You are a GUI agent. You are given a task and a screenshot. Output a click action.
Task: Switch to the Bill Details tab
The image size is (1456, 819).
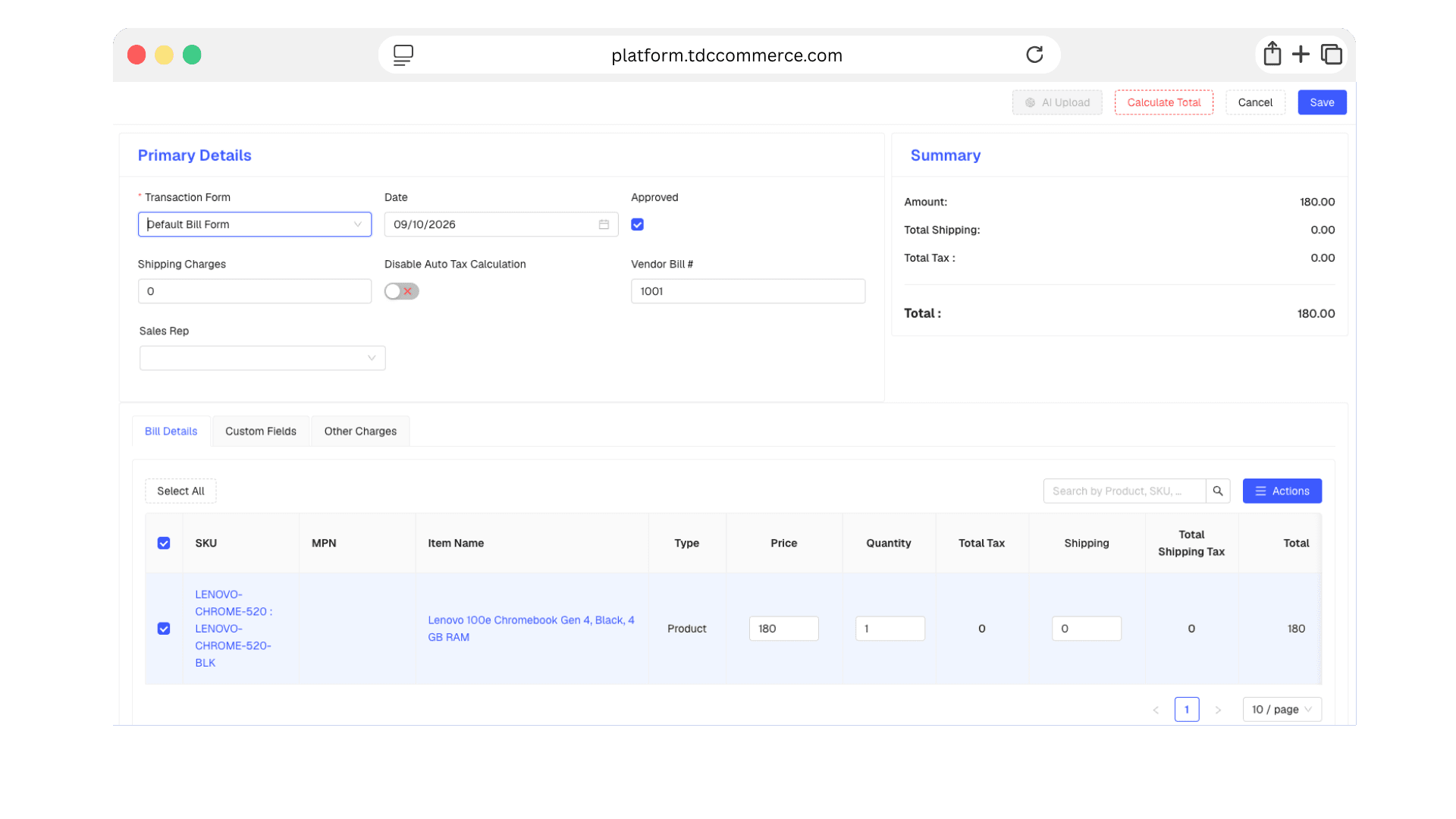click(x=171, y=431)
